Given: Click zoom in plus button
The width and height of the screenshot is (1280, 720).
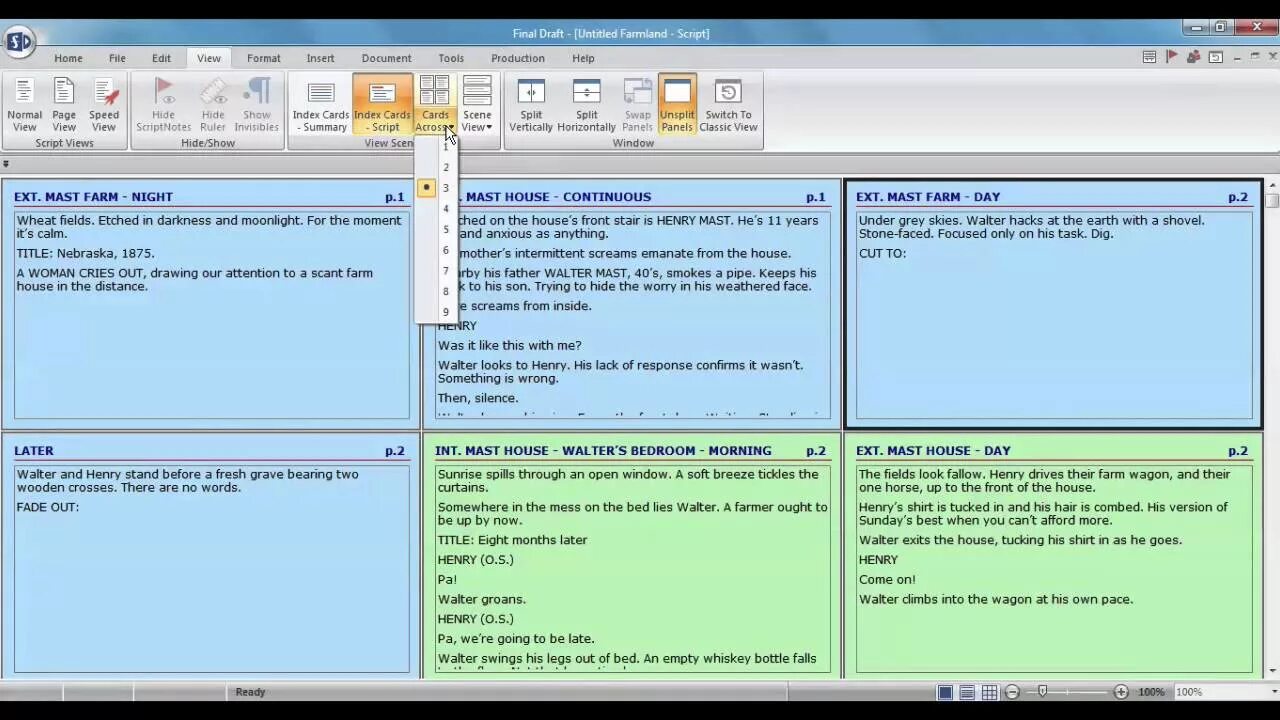Looking at the screenshot, I should pyautogui.click(x=1121, y=692).
